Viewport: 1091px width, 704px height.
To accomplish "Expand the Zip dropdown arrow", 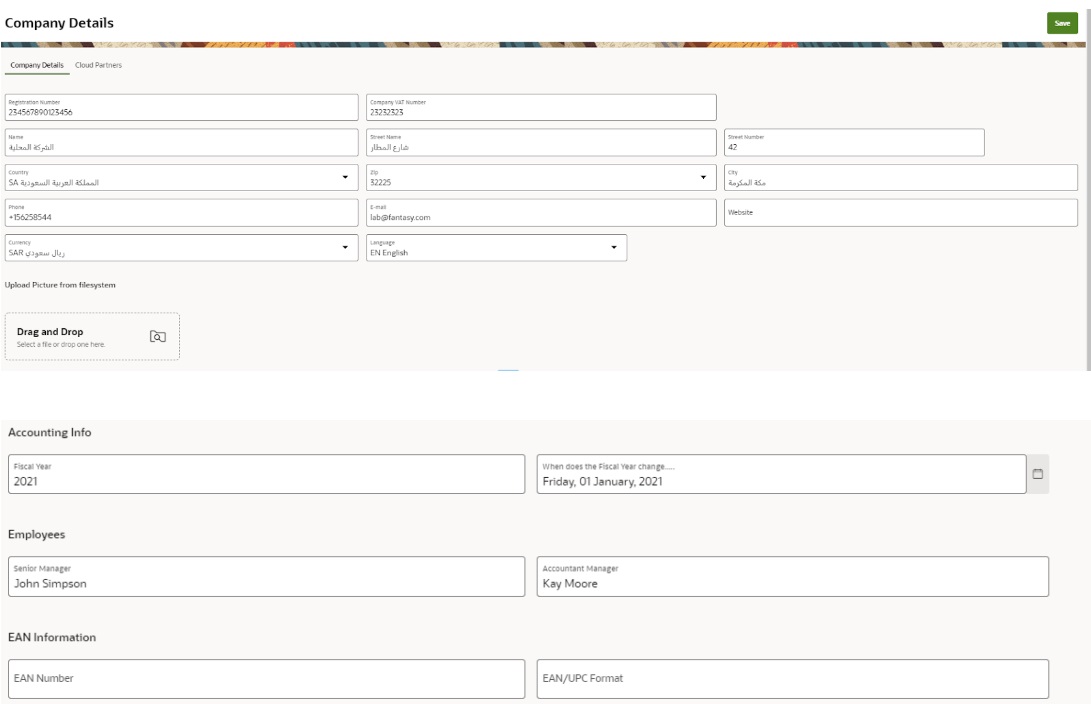I will [703, 177].
